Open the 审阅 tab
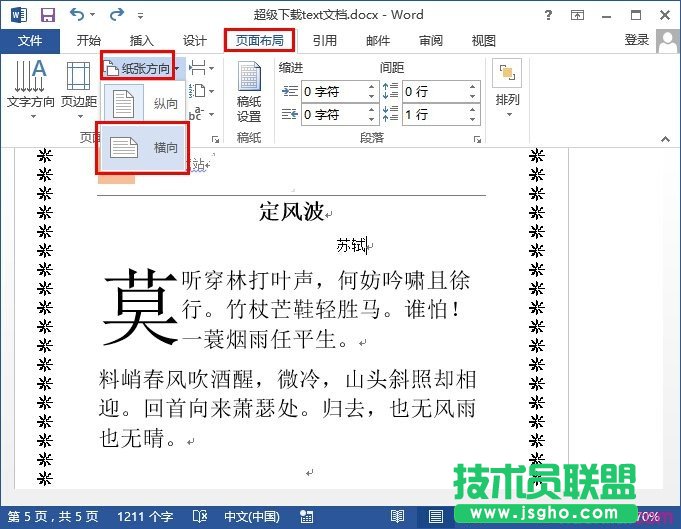Viewport: 681px width, 529px height. pyautogui.click(x=431, y=41)
